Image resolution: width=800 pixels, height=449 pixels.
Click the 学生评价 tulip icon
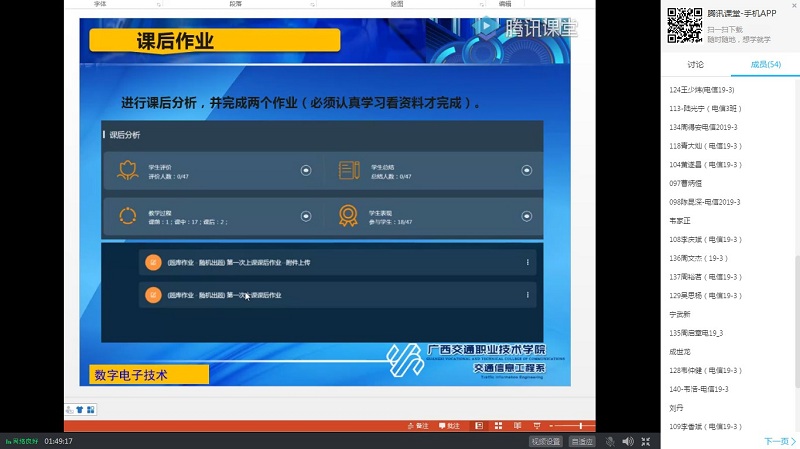click(127, 170)
